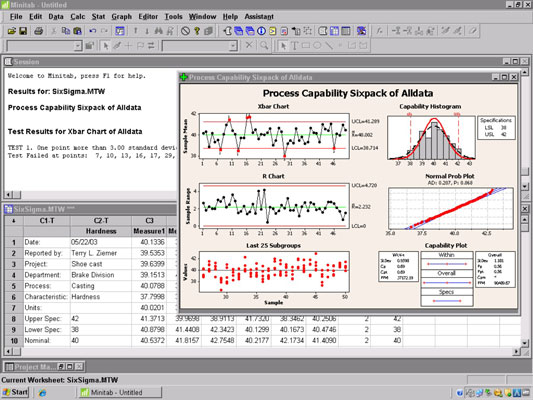
Task: Open the Window menu
Action: (x=202, y=17)
